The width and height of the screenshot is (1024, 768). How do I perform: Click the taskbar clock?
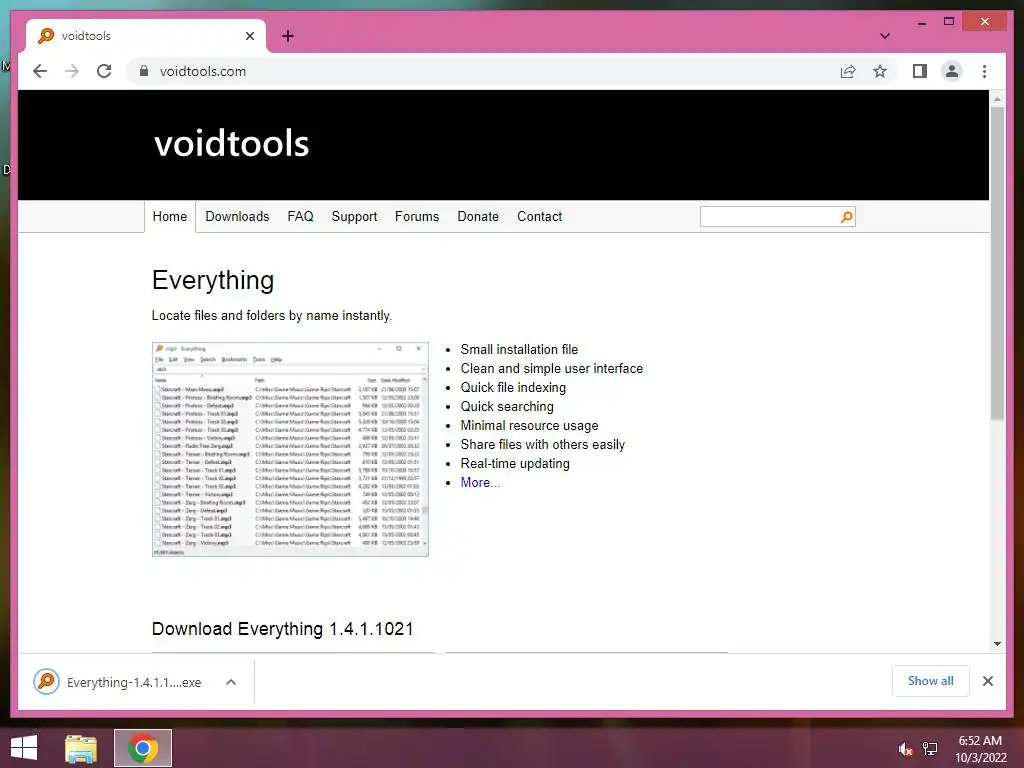[x=980, y=749]
